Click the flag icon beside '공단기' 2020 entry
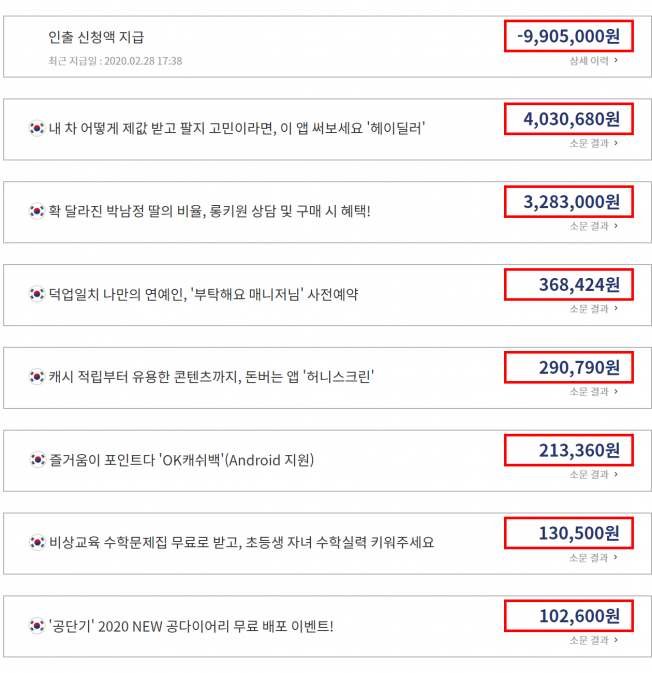Image resolution: width=652 pixels, height=673 pixels. point(37,625)
